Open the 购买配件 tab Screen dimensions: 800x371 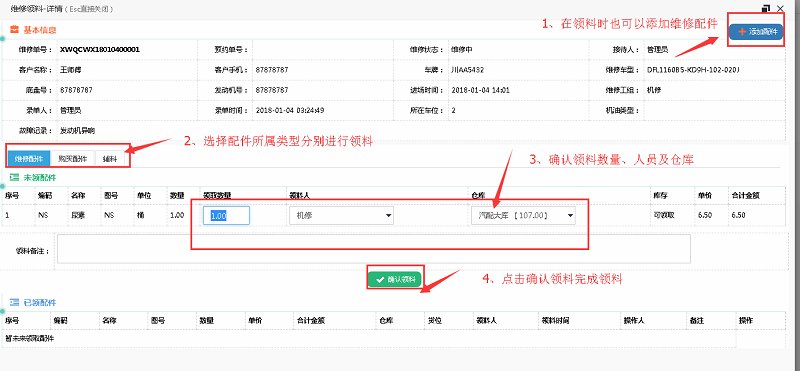click(x=72, y=159)
